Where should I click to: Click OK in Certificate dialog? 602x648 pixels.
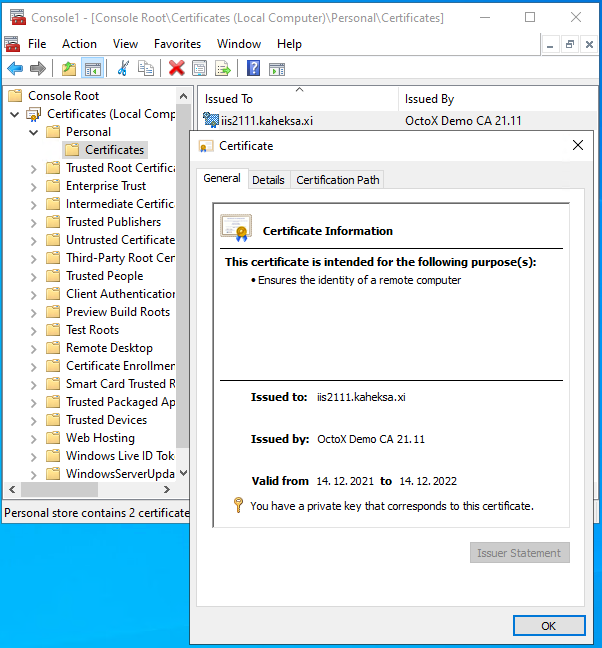549,626
